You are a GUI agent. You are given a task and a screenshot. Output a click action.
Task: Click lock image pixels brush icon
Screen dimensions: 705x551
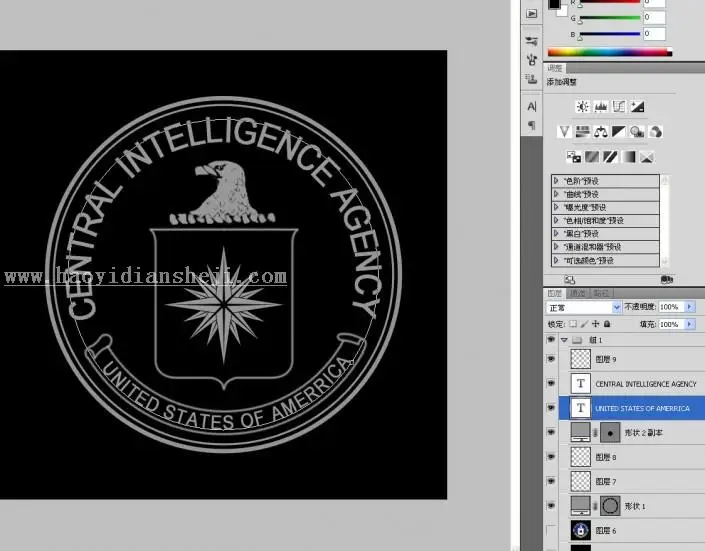tap(584, 324)
